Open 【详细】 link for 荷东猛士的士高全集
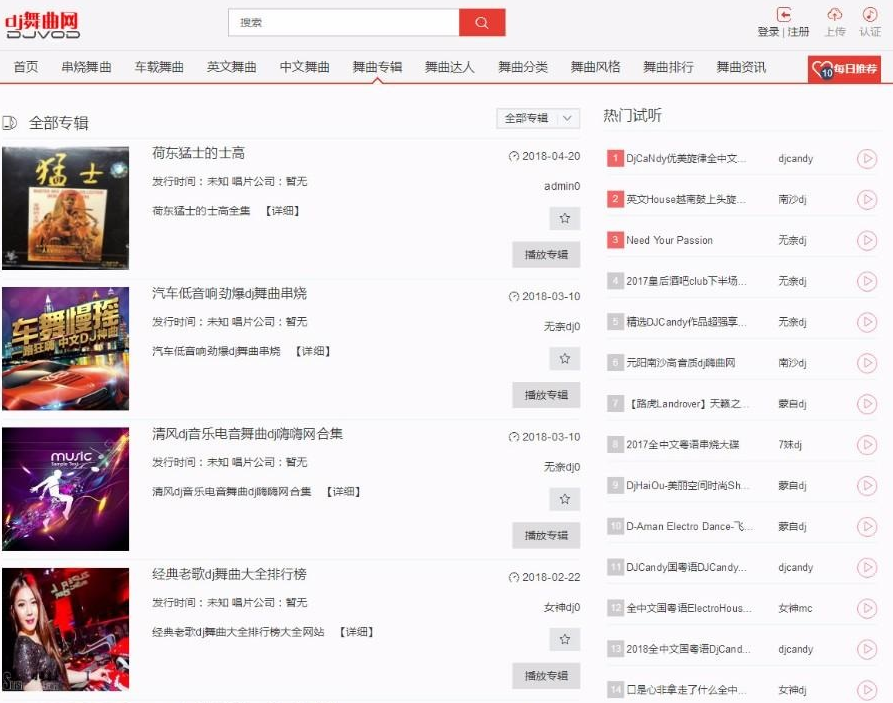The width and height of the screenshot is (893, 703). point(283,211)
